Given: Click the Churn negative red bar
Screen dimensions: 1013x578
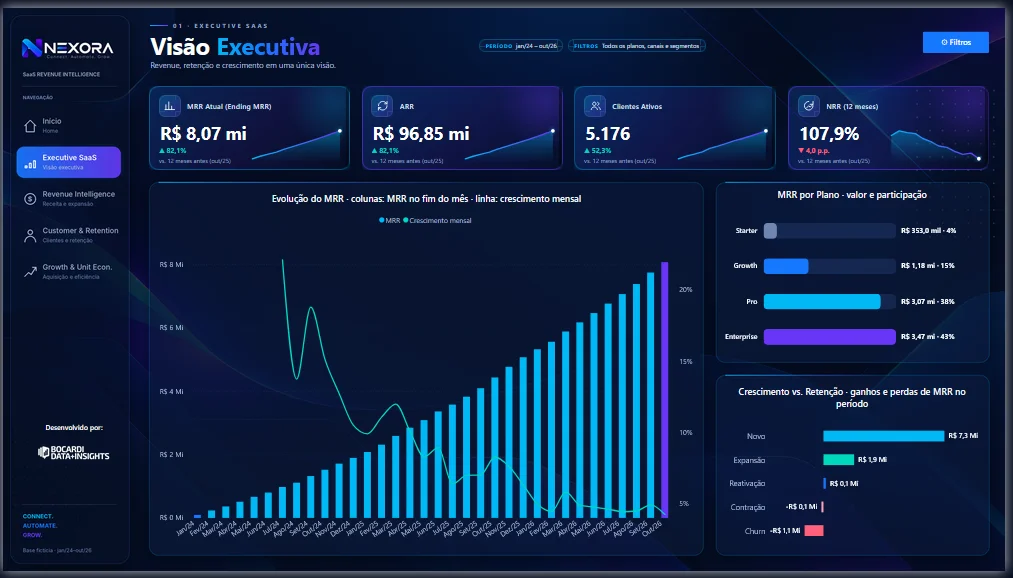Looking at the screenshot, I should (x=814, y=530).
